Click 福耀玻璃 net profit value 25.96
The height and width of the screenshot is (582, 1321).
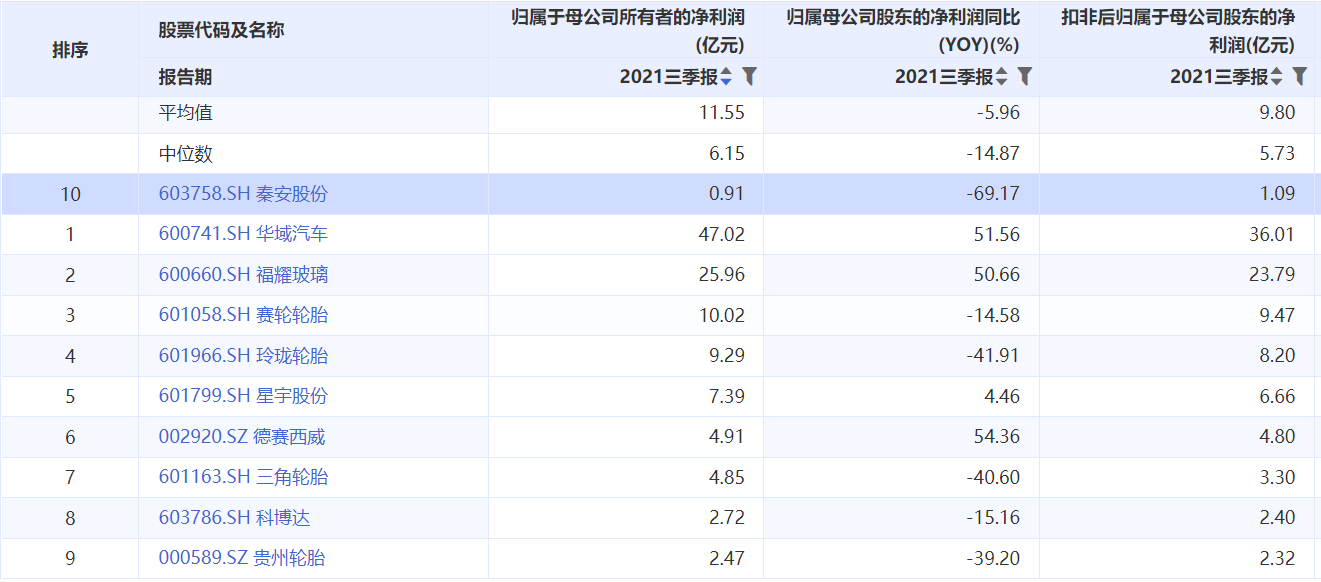[722, 275]
